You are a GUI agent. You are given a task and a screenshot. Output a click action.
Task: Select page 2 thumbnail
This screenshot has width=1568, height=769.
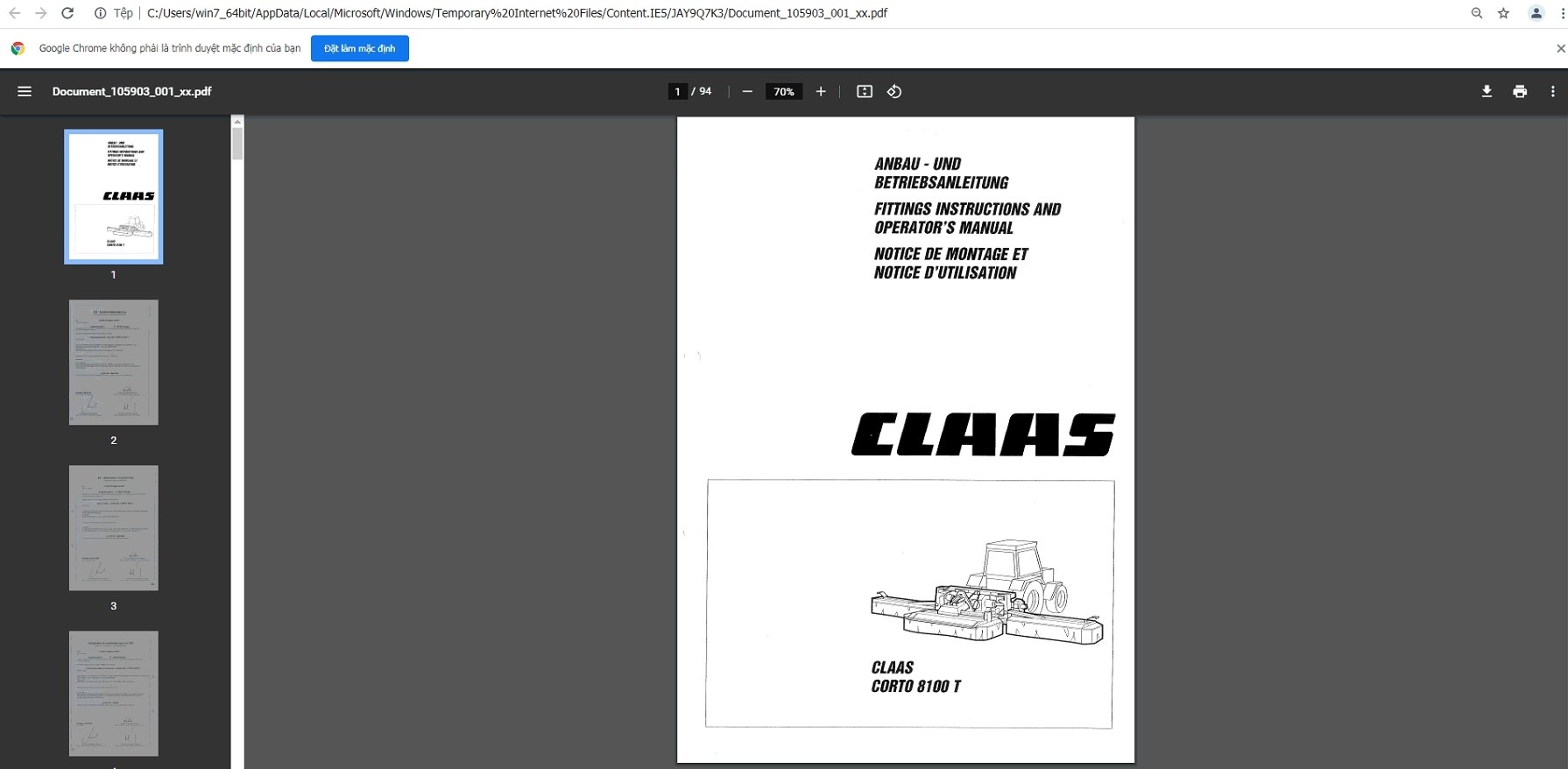coord(114,363)
